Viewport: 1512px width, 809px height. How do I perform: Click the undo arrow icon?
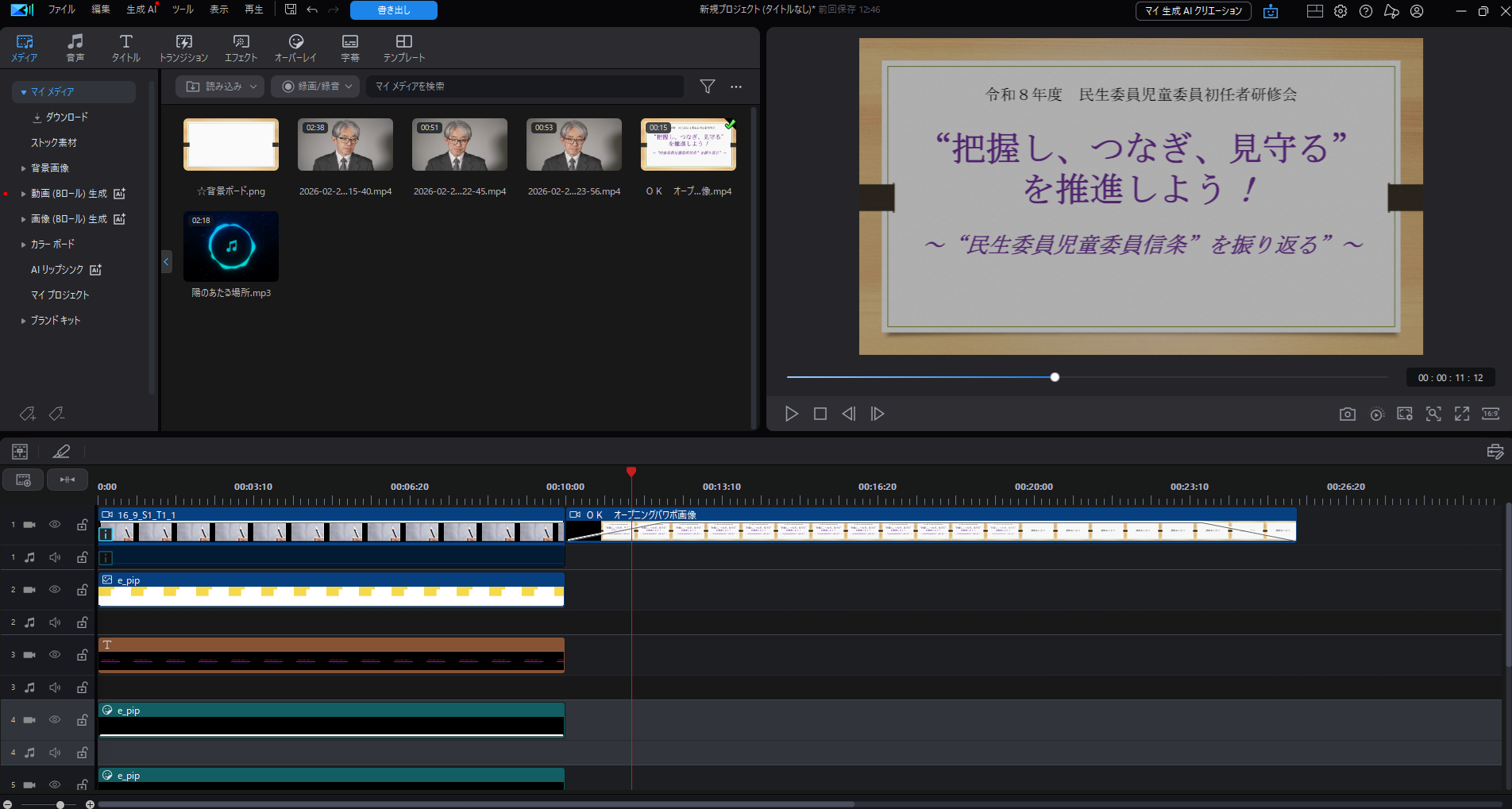[x=312, y=10]
